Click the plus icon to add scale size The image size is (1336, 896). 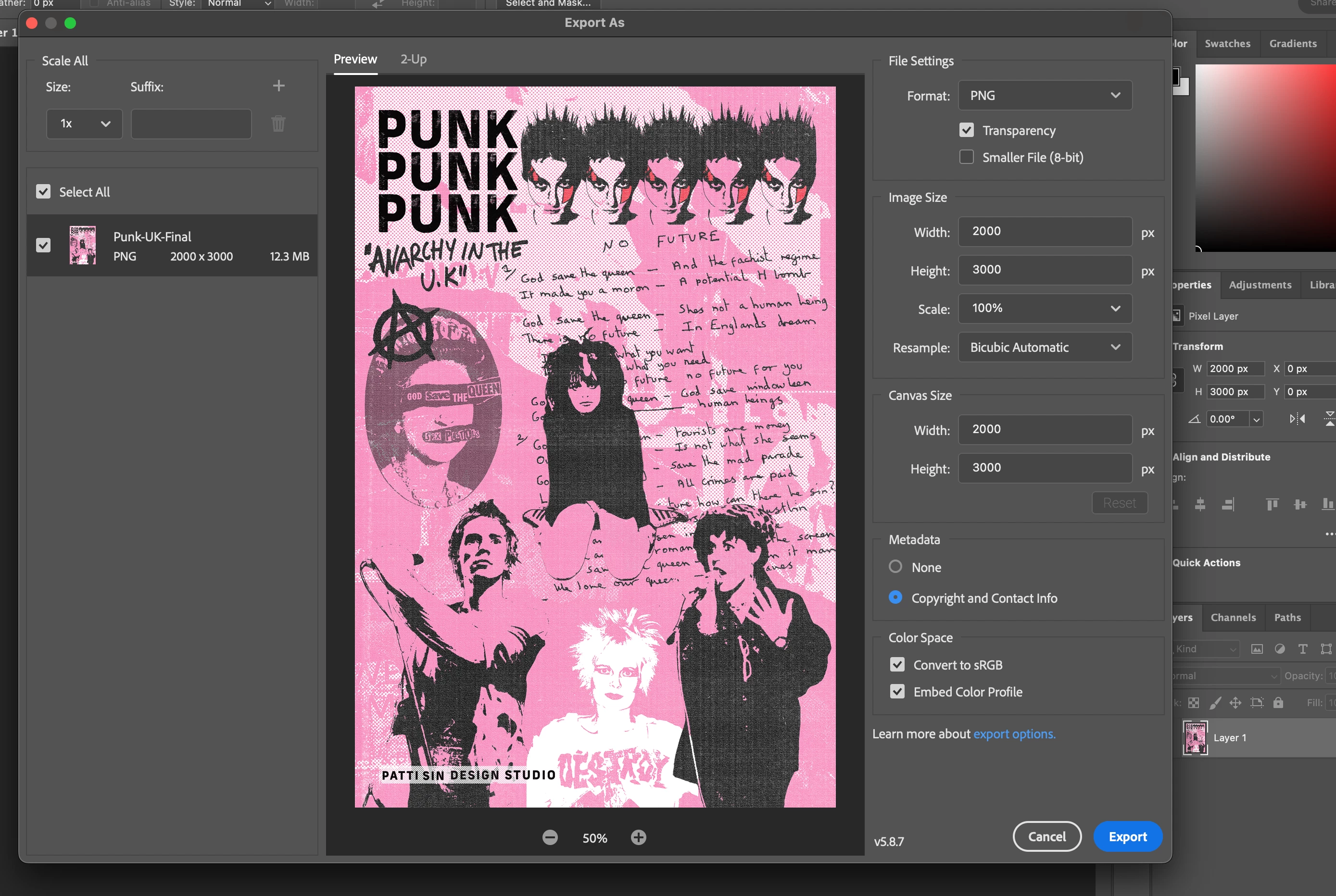pyautogui.click(x=278, y=86)
